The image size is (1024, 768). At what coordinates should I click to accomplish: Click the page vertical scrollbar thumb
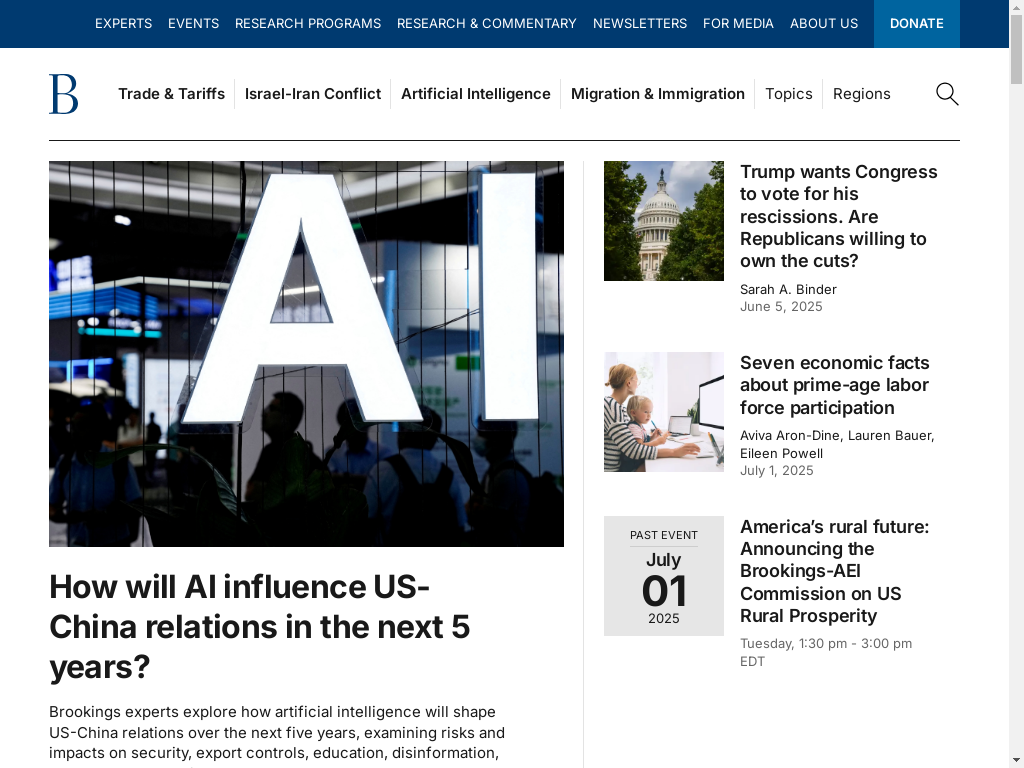pyautogui.click(x=1016, y=49)
